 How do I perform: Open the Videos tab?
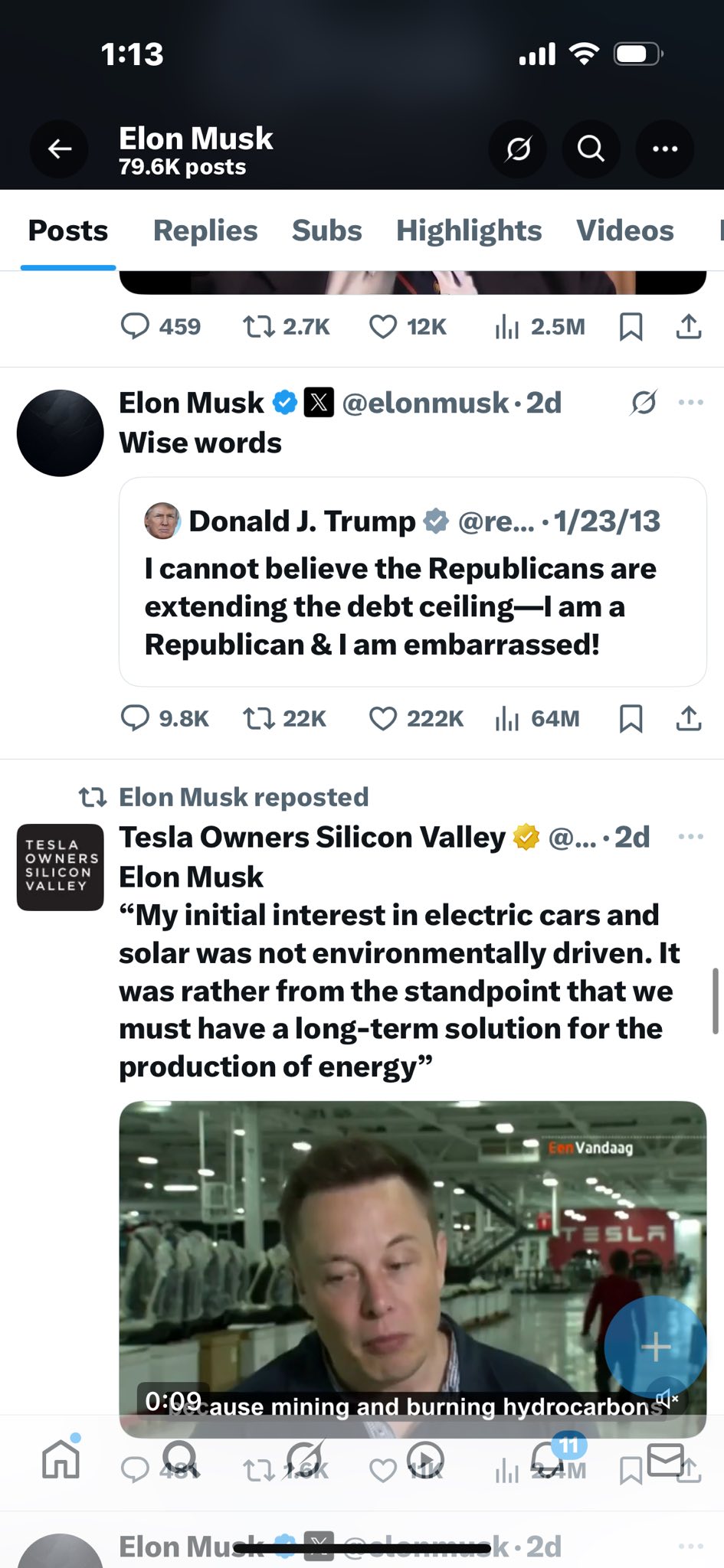[x=625, y=230]
